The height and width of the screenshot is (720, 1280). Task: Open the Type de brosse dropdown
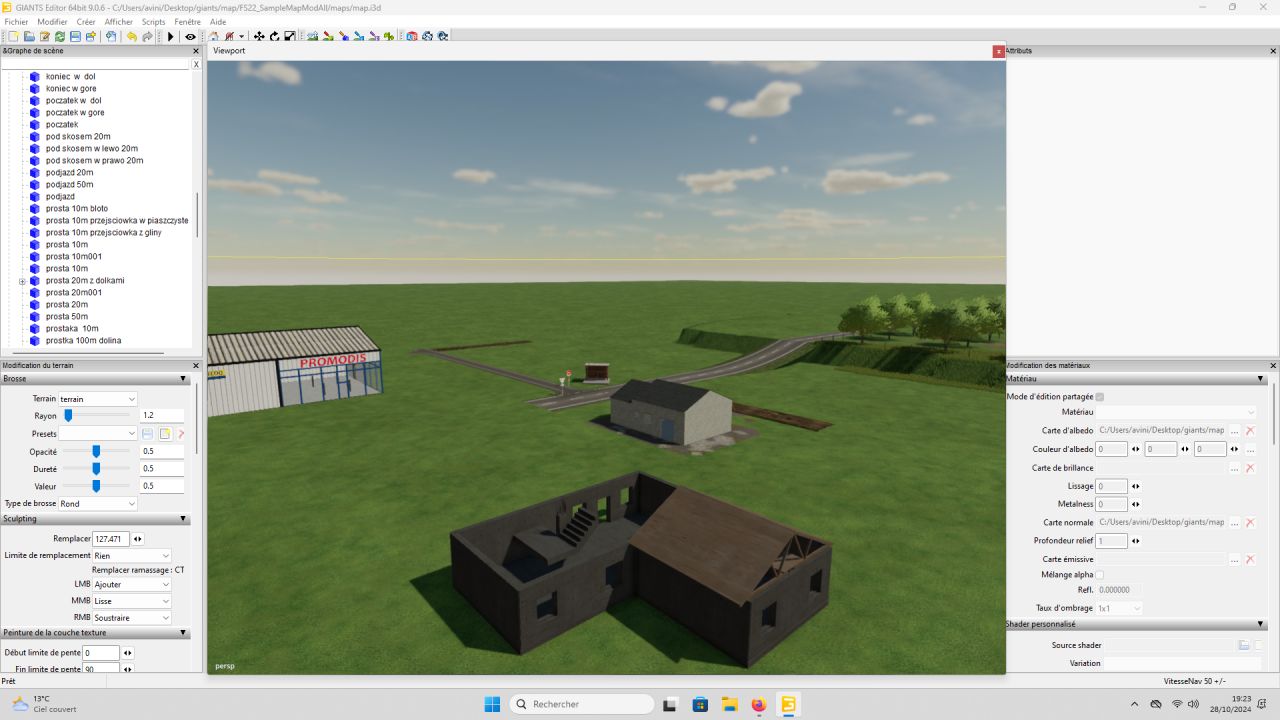click(97, 504)
